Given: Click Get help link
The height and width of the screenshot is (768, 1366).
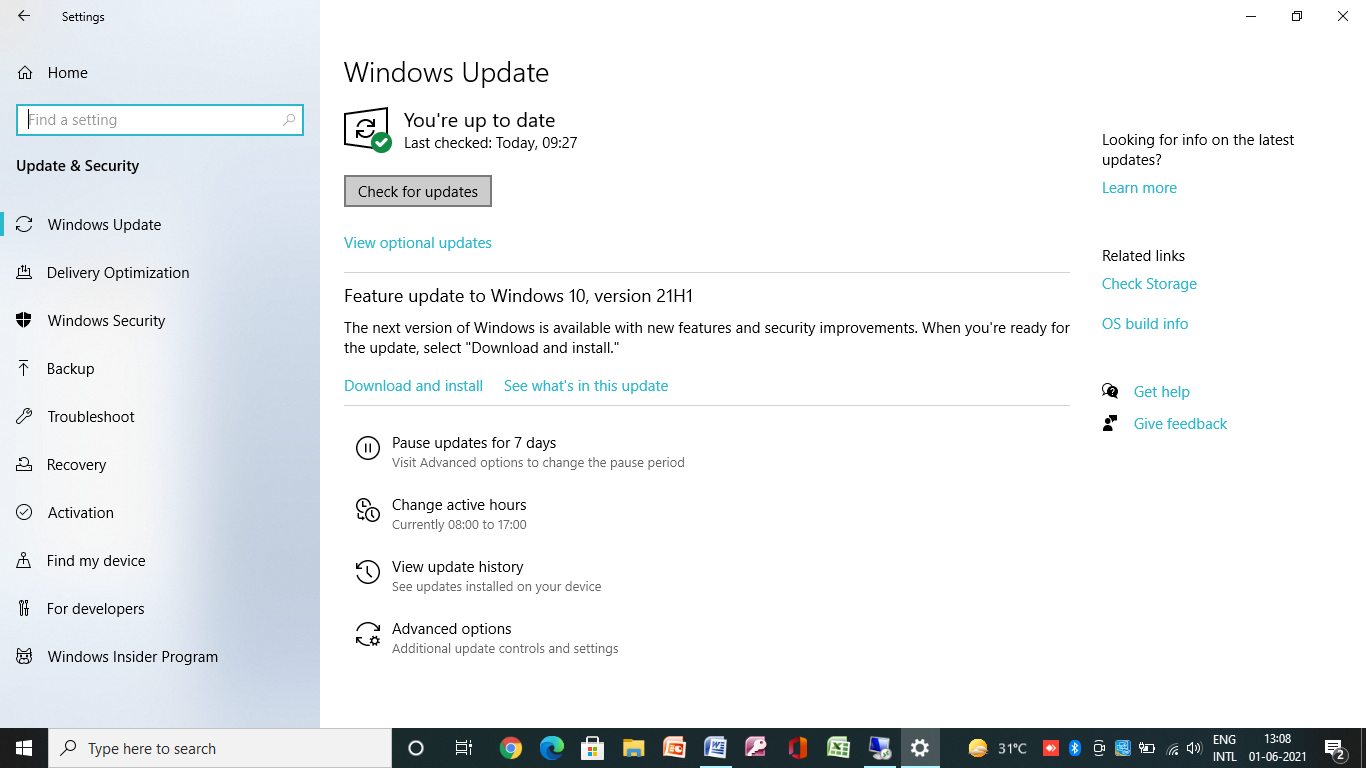Looking at the screenshot, I should (x=1161, y=392).
